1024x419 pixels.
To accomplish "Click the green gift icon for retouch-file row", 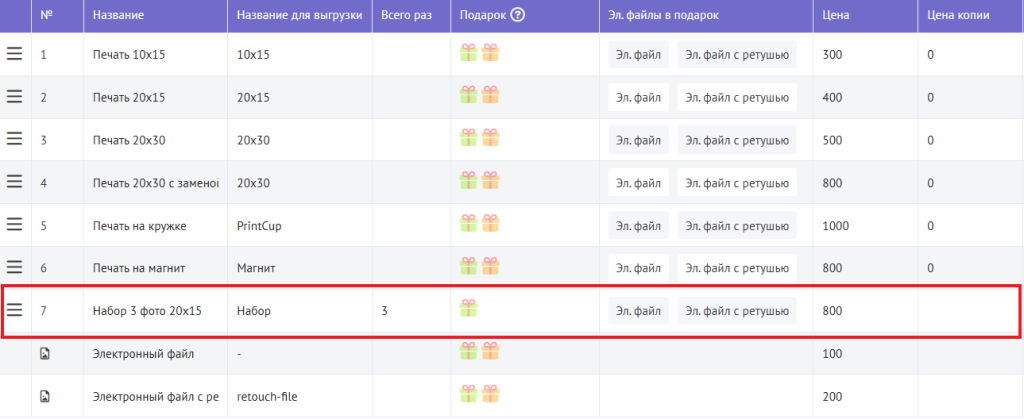I will pos(469,395).
